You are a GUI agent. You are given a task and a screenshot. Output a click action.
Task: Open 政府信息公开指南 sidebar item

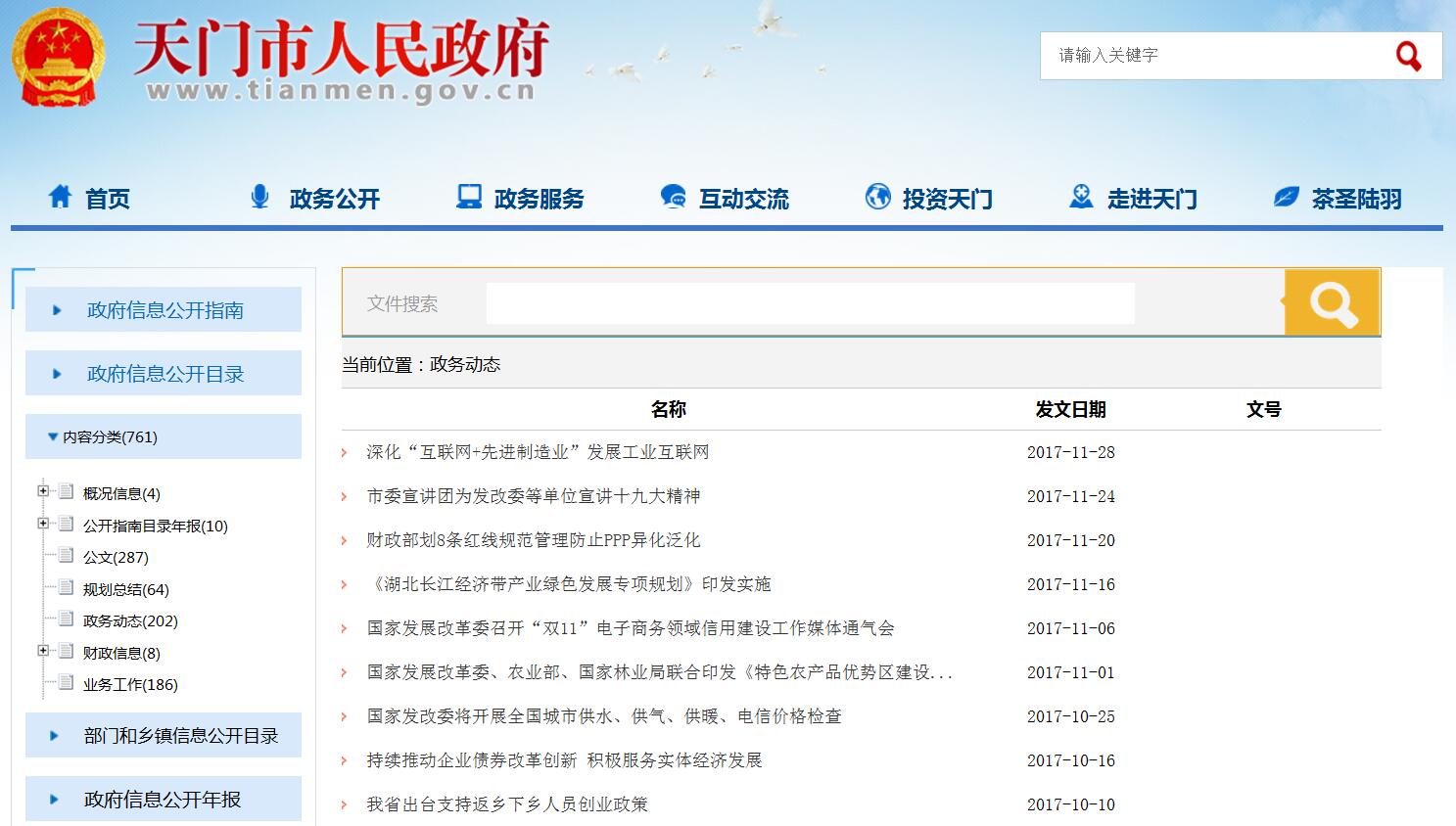click(164, 310)
